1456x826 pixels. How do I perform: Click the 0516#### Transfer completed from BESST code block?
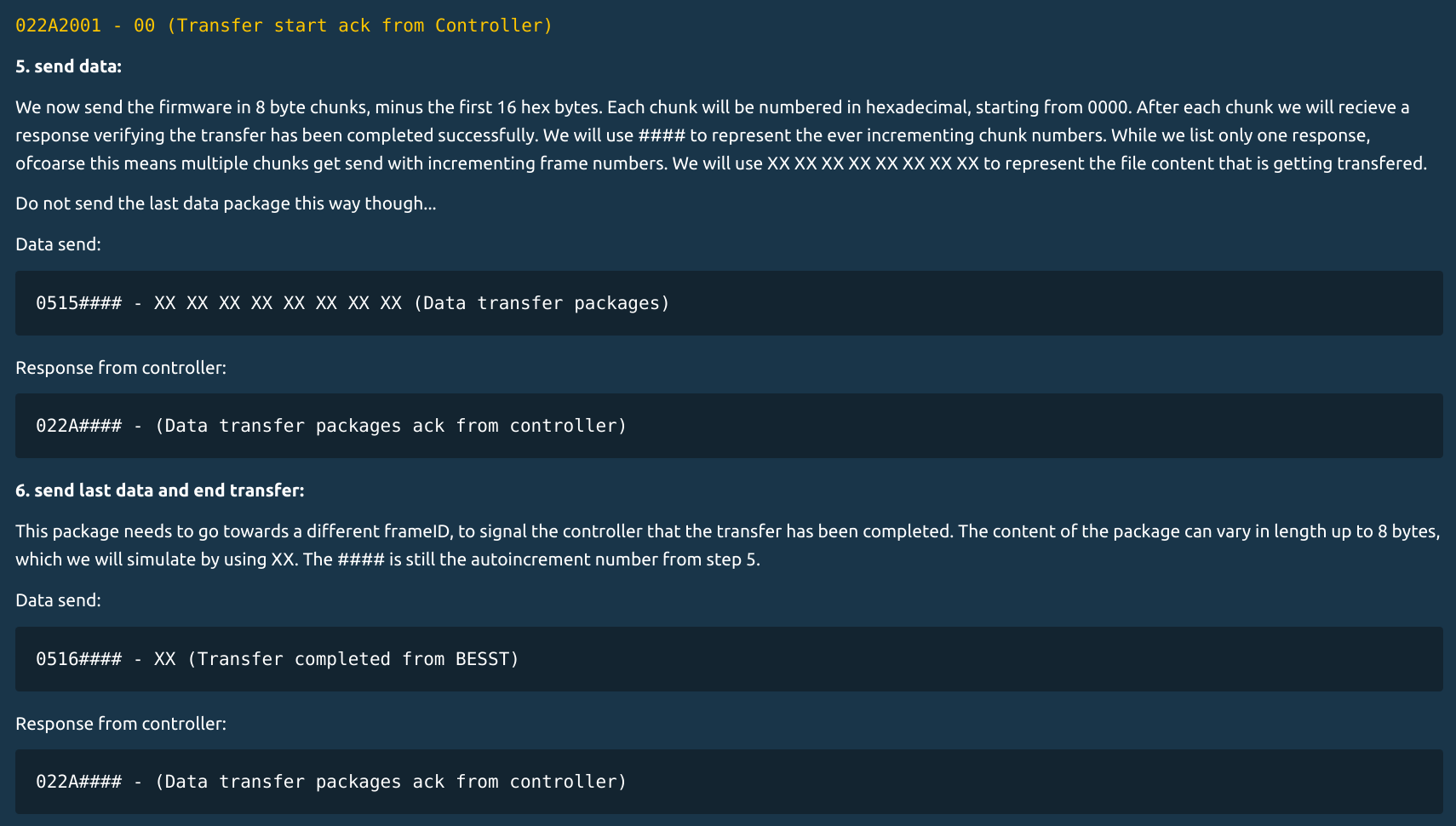729,659
